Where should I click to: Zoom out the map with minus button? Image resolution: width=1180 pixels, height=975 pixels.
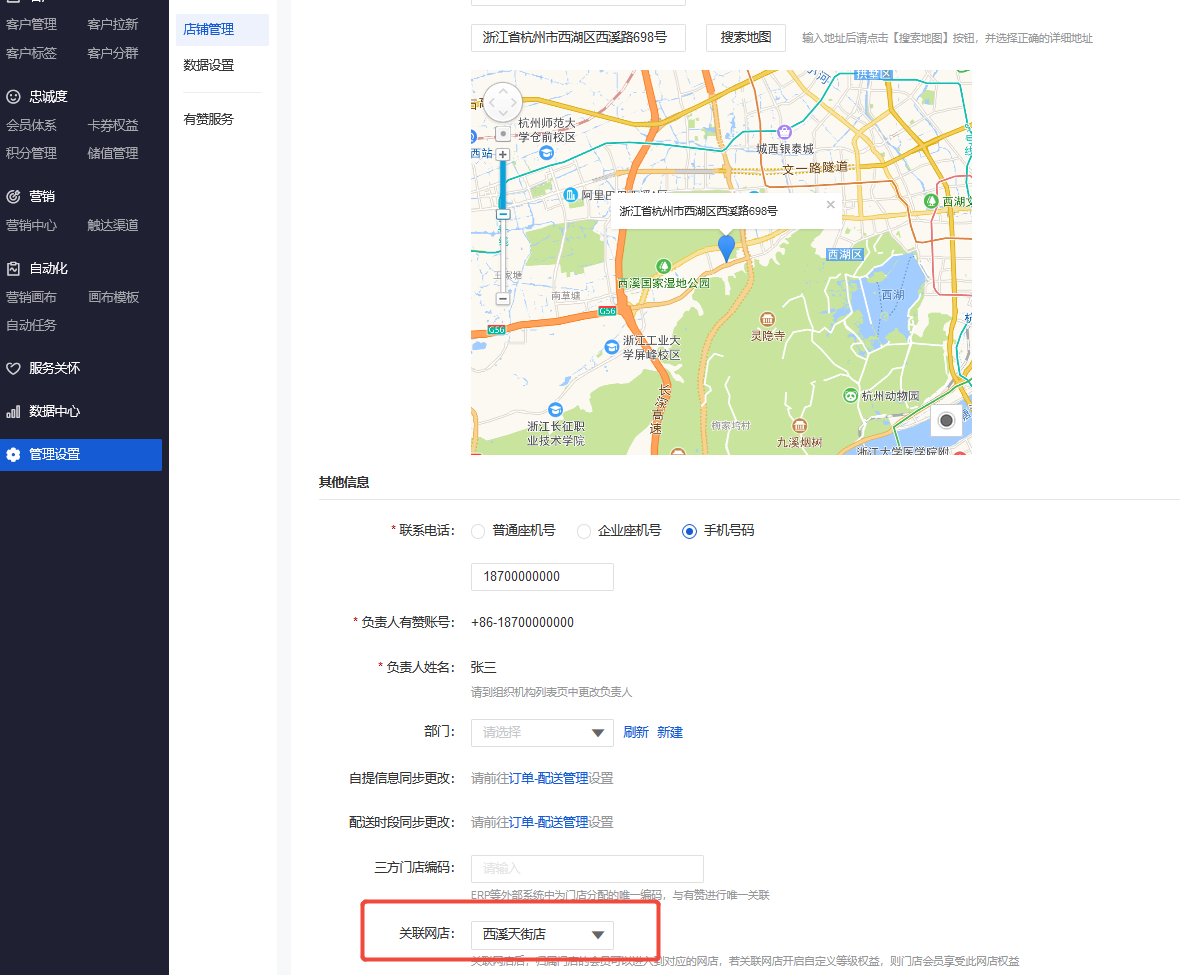coord(503,299)
